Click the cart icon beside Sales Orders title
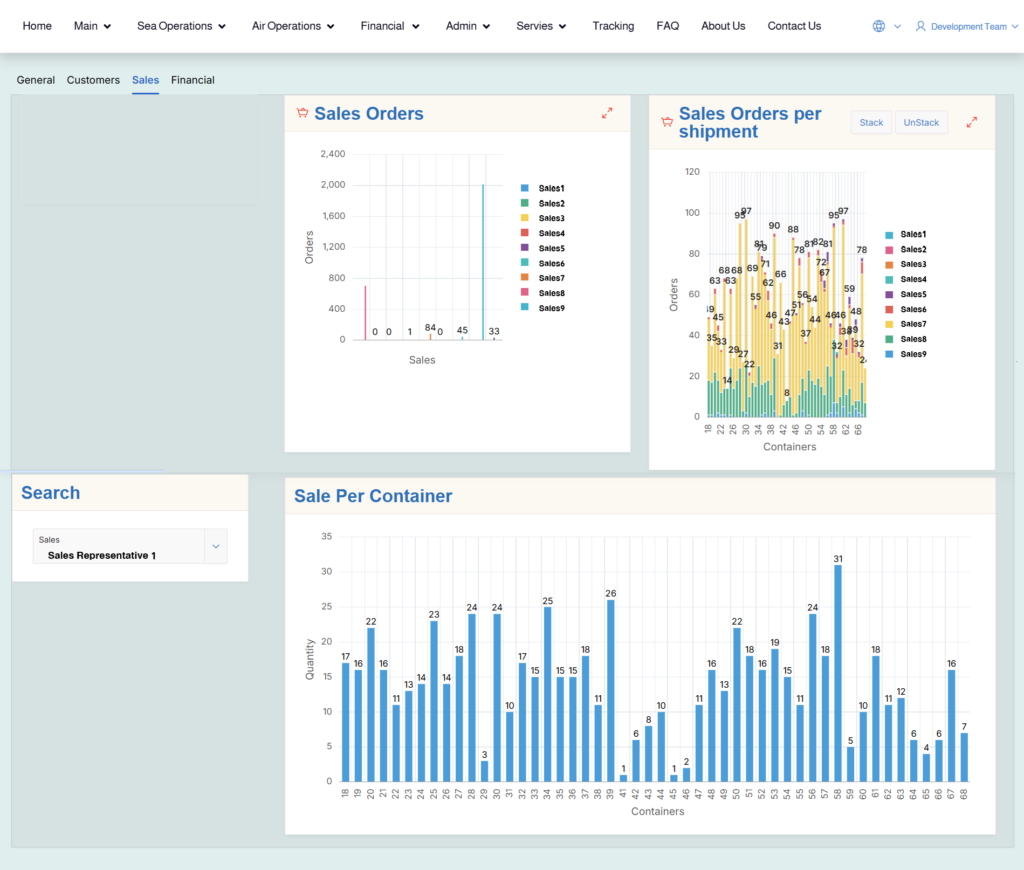The width and height of the screenshot is (1024, 870). 302,113
